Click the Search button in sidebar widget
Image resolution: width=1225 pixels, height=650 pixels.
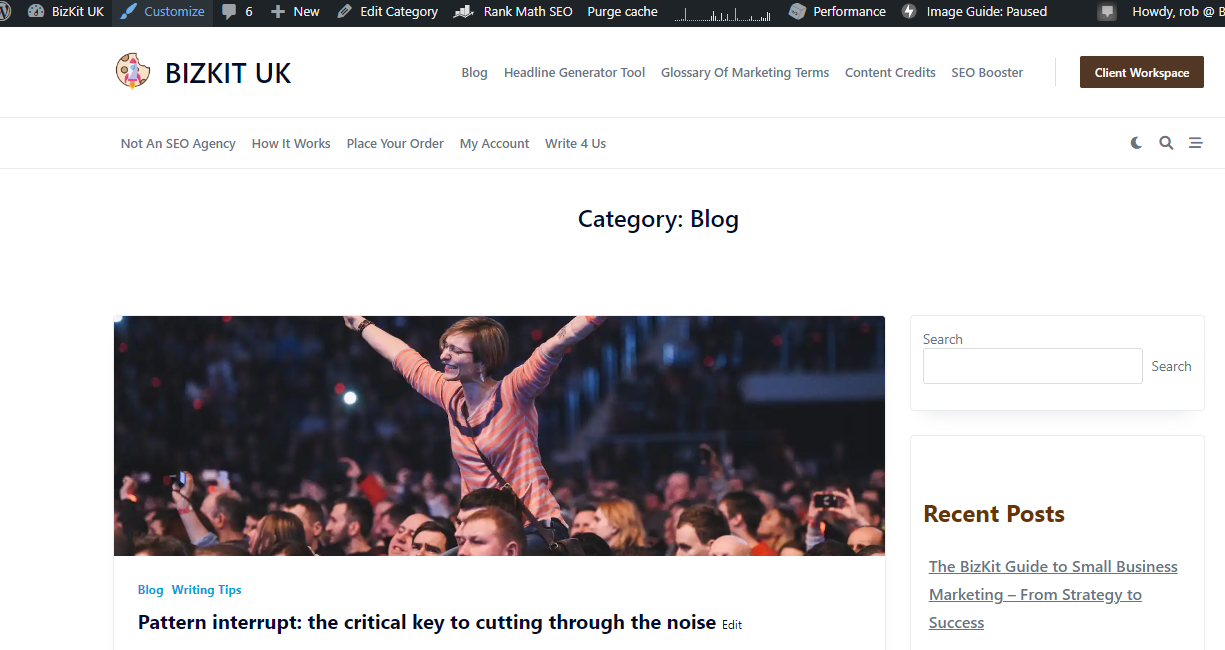[1171, 366]
